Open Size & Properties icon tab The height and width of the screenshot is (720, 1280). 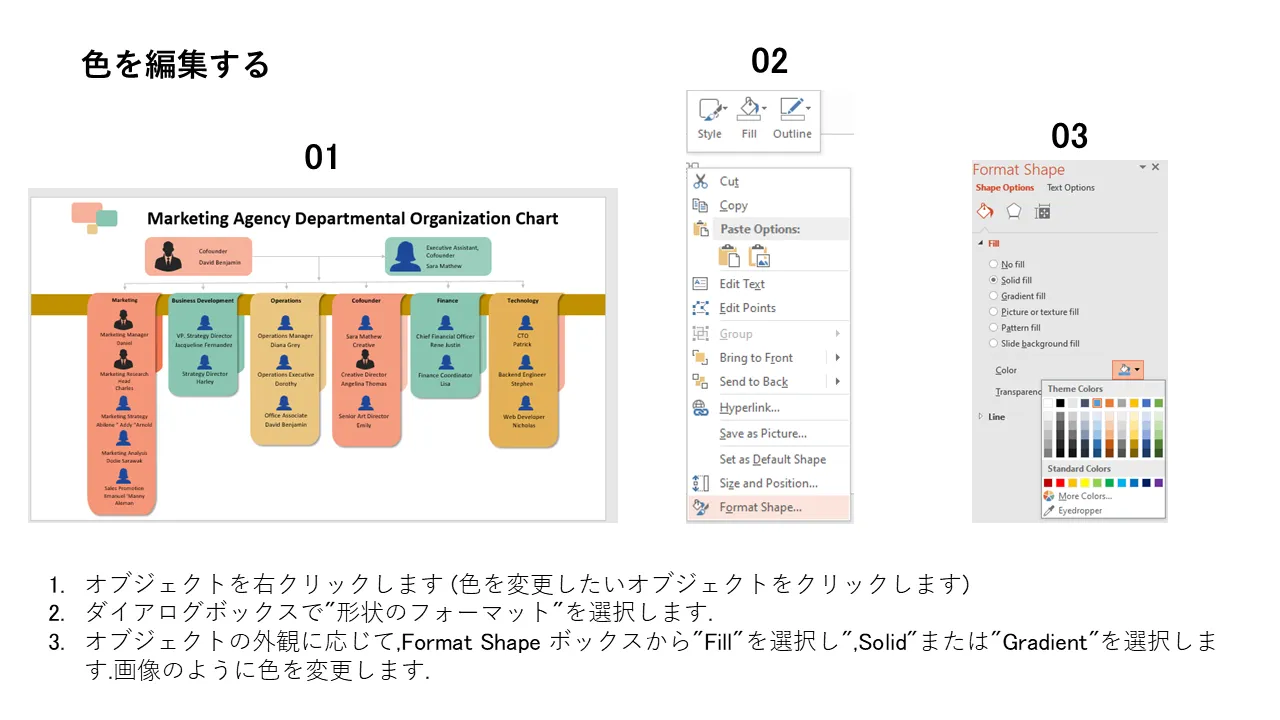1042,211
